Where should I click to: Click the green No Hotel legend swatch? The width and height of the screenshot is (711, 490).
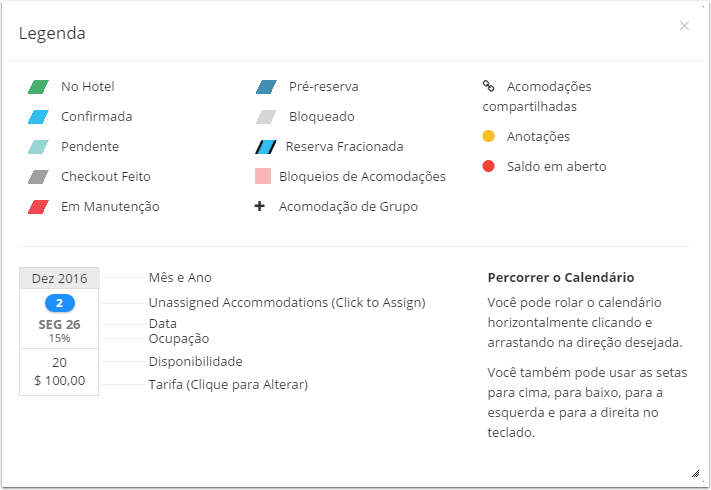coord(39,87)
